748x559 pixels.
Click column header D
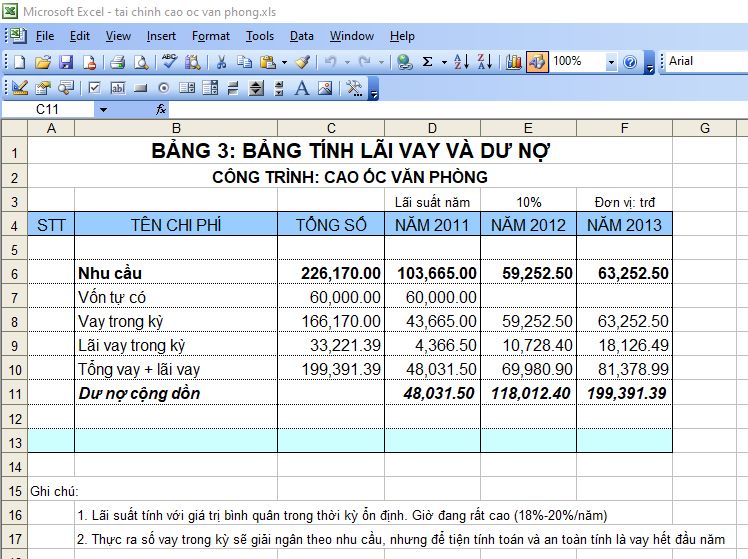click(432, 128)
